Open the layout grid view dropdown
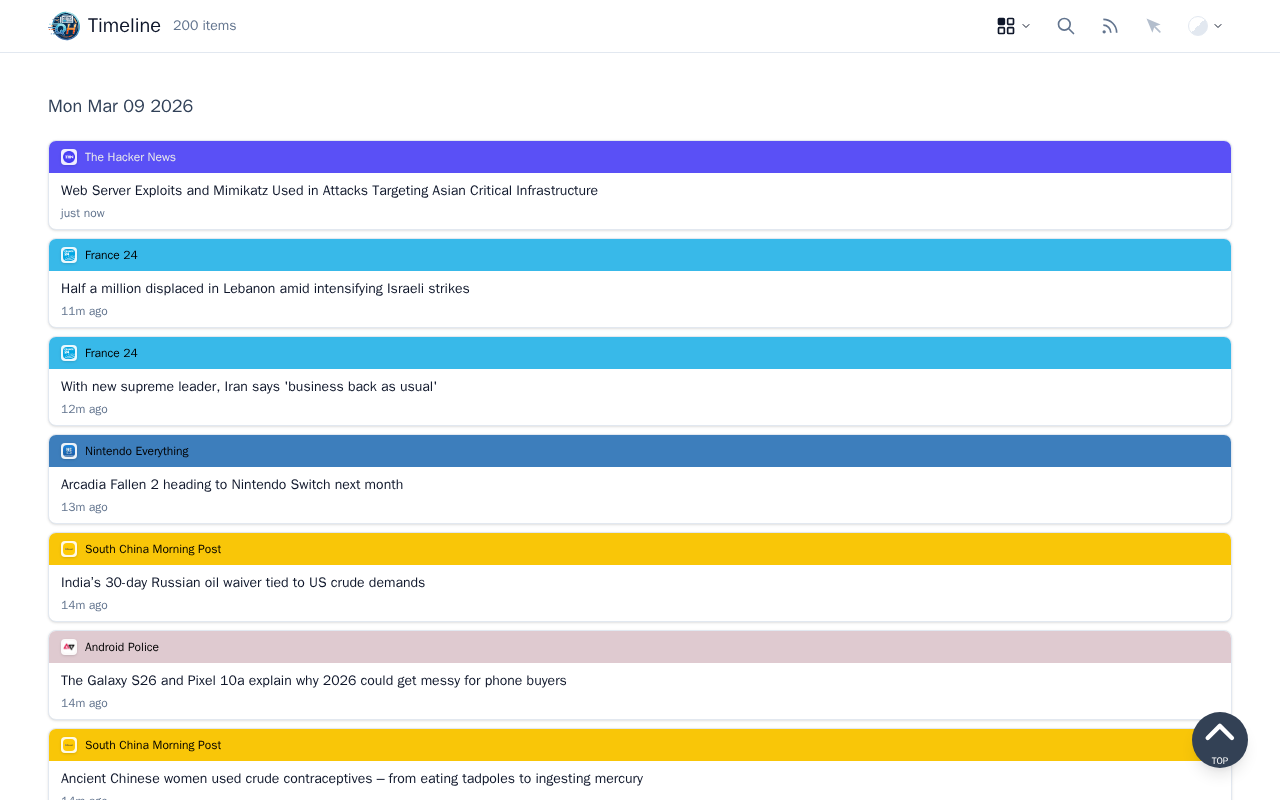1280x800 pixels. pyautogui.click(x=1014, y=26)
